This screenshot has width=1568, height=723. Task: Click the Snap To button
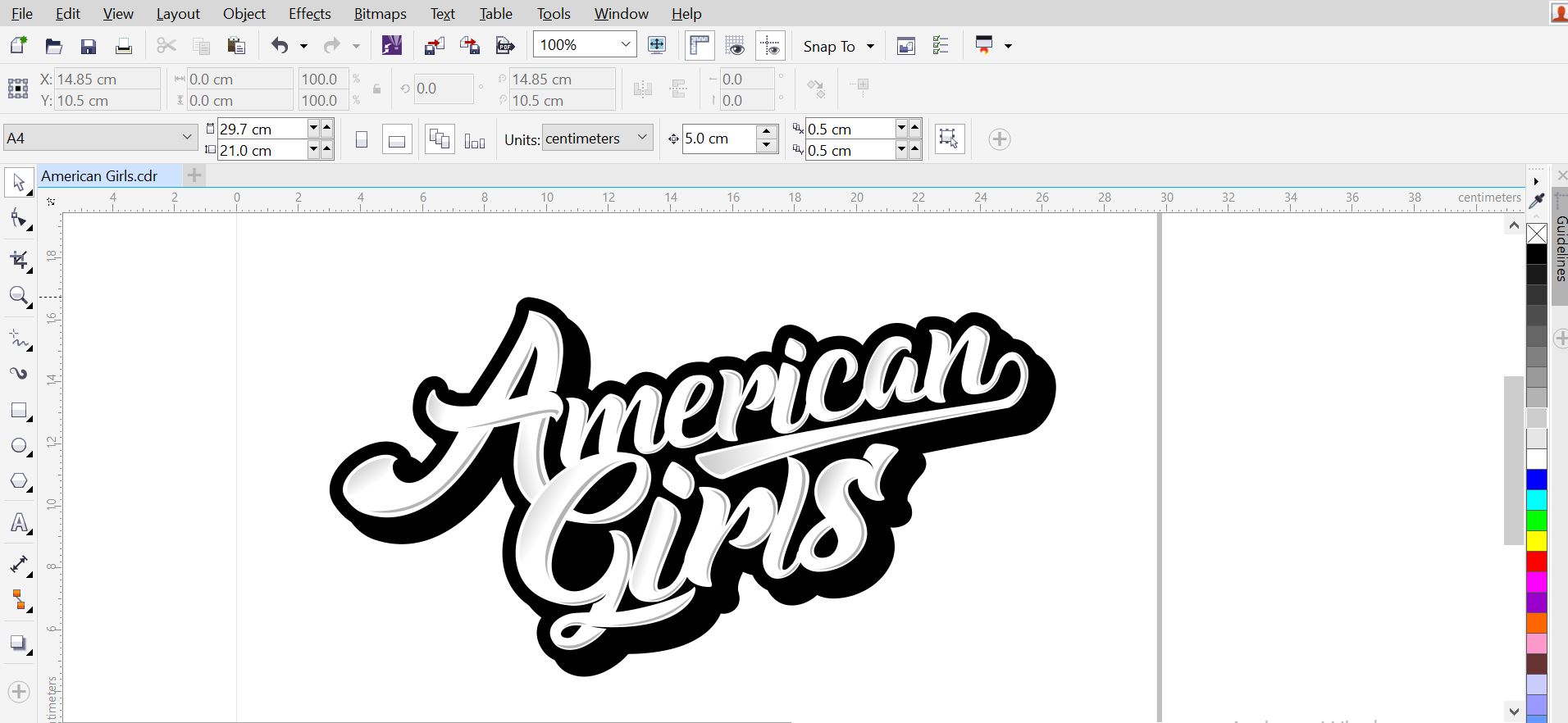829,47
